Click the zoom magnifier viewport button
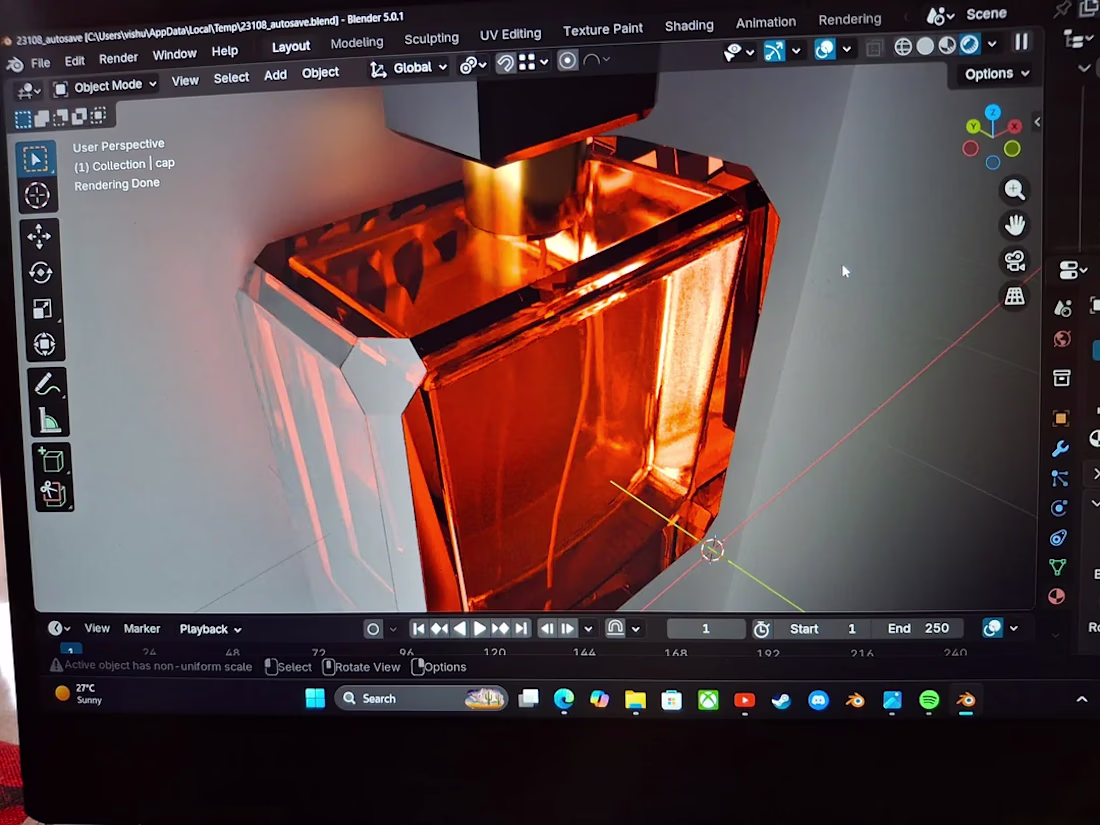The height and width of the screenshot is (825, 1100). [x=1014, y=189]
